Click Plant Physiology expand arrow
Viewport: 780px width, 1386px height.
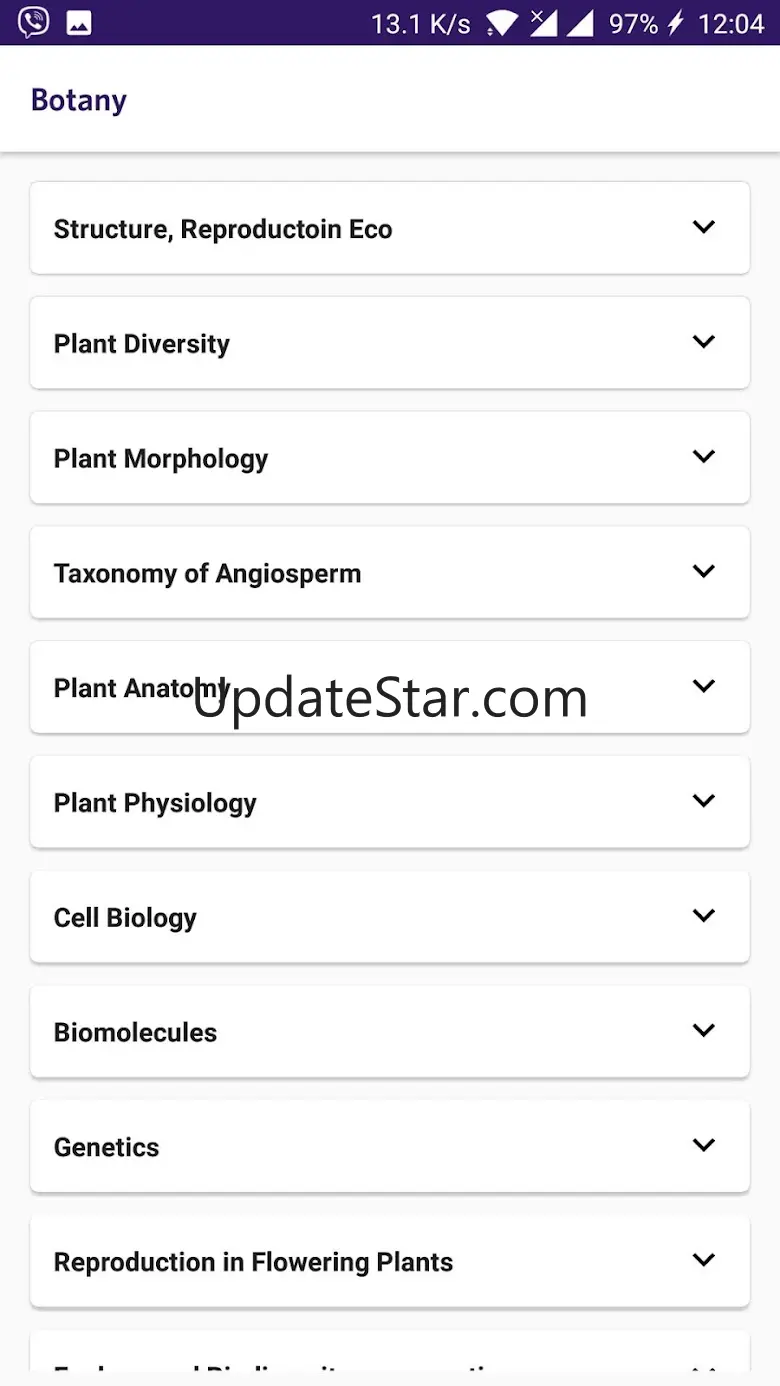(704, 801)
